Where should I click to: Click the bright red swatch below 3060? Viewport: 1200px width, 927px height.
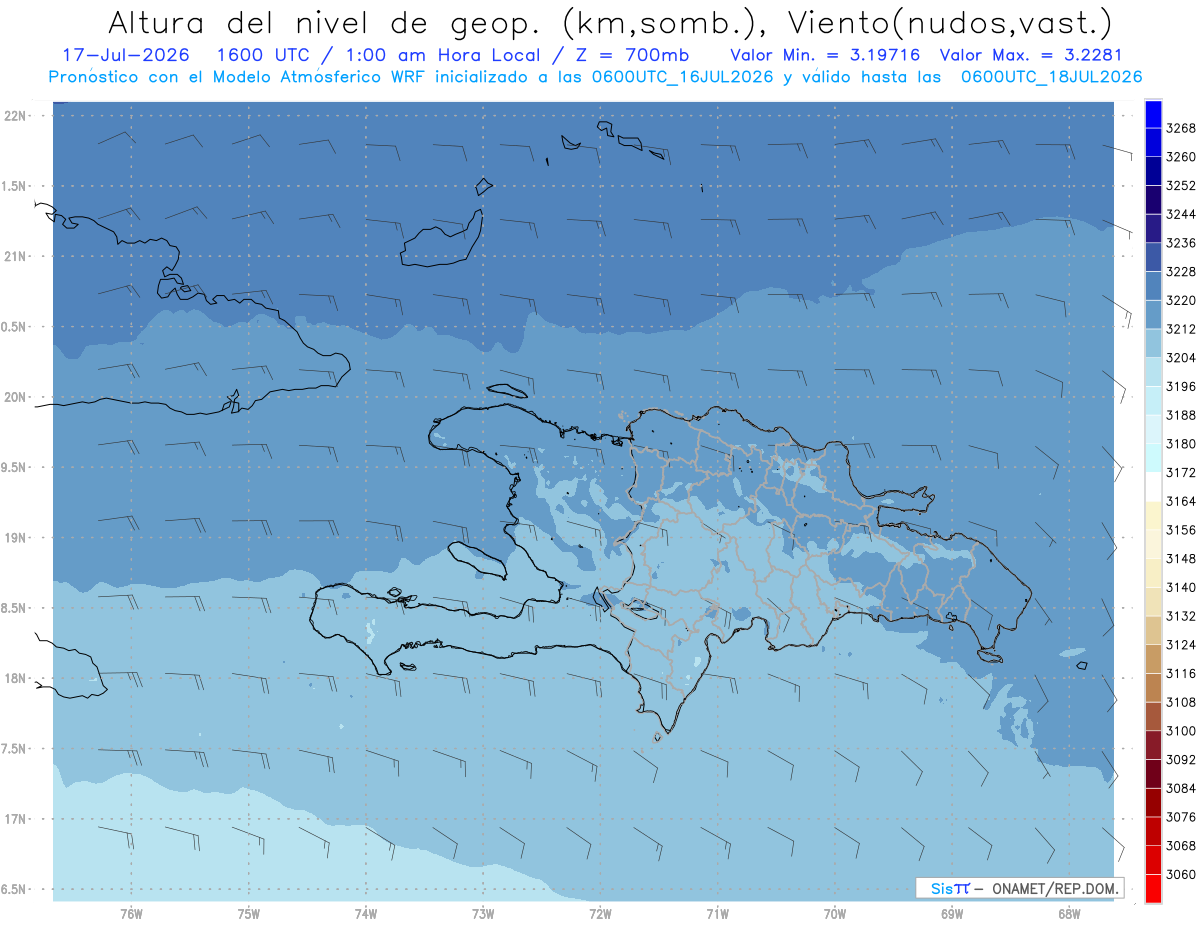click(1153, 888)
